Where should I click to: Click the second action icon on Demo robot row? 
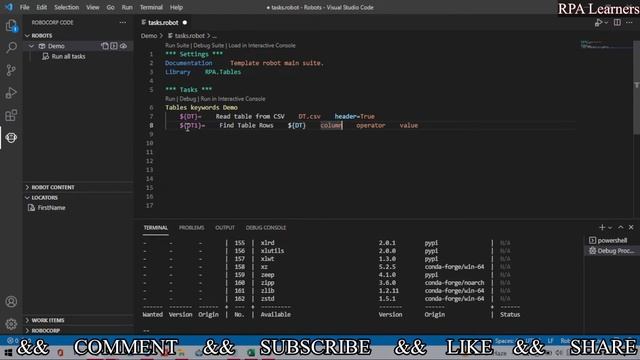(114, 46)
